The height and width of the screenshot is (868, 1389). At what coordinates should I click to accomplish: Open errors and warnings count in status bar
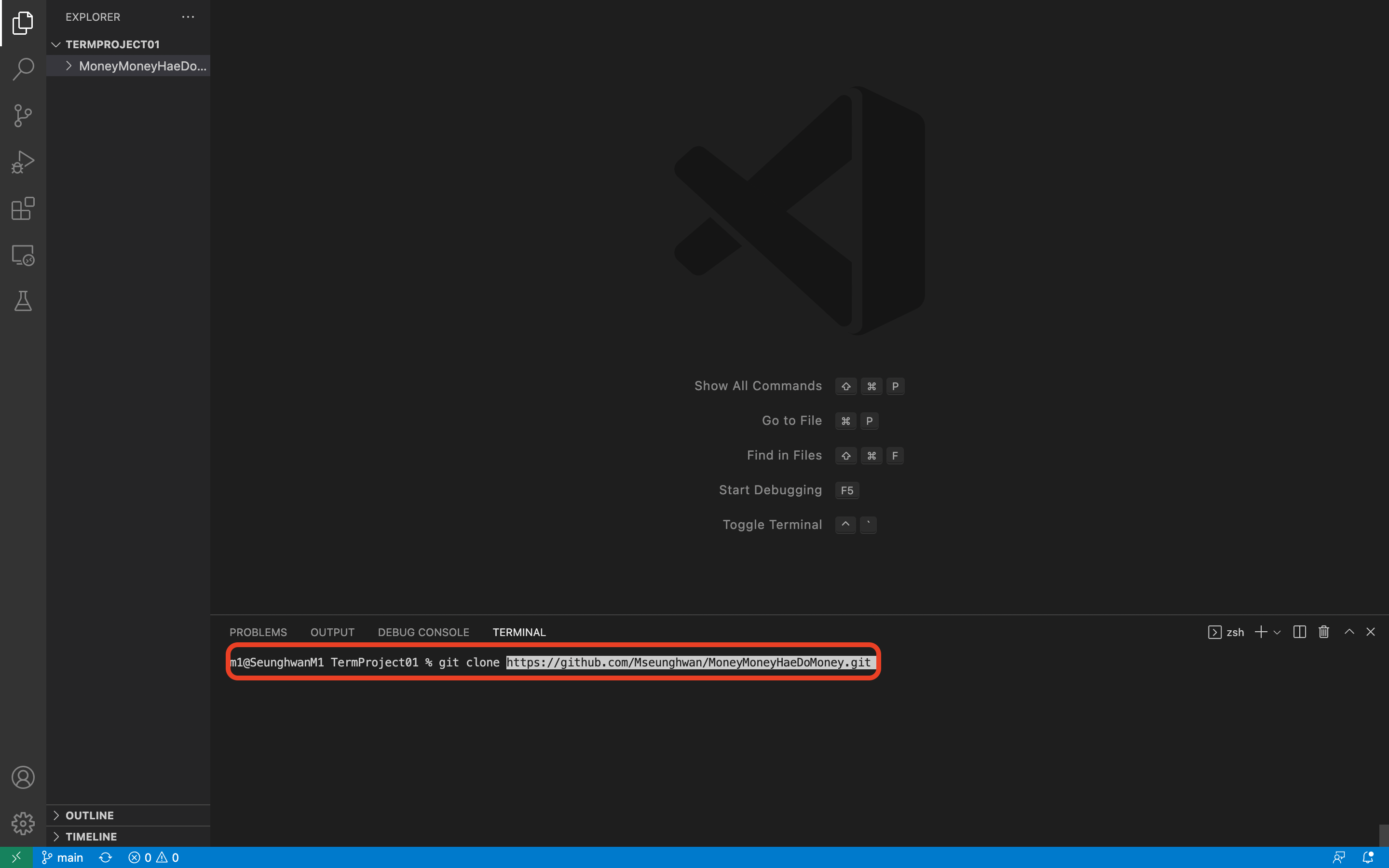(x=153, y=857)
